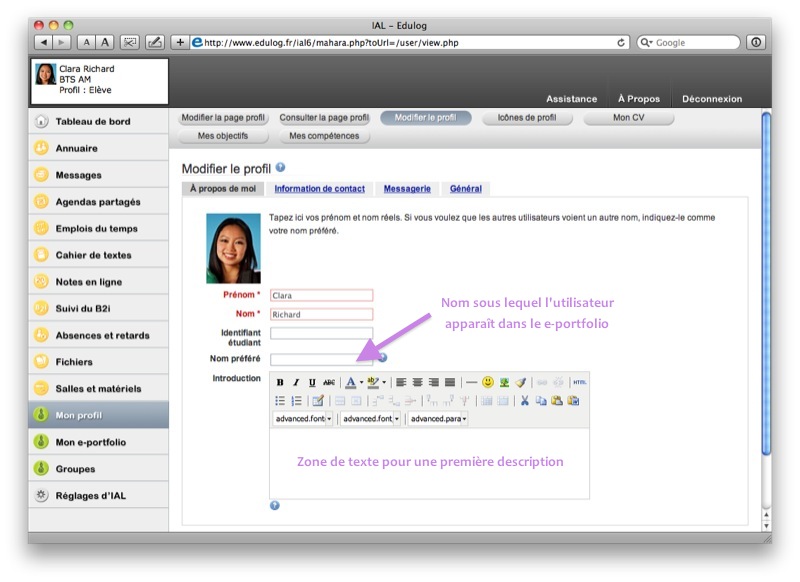Click the cut scissors icon

pos(524,401)
